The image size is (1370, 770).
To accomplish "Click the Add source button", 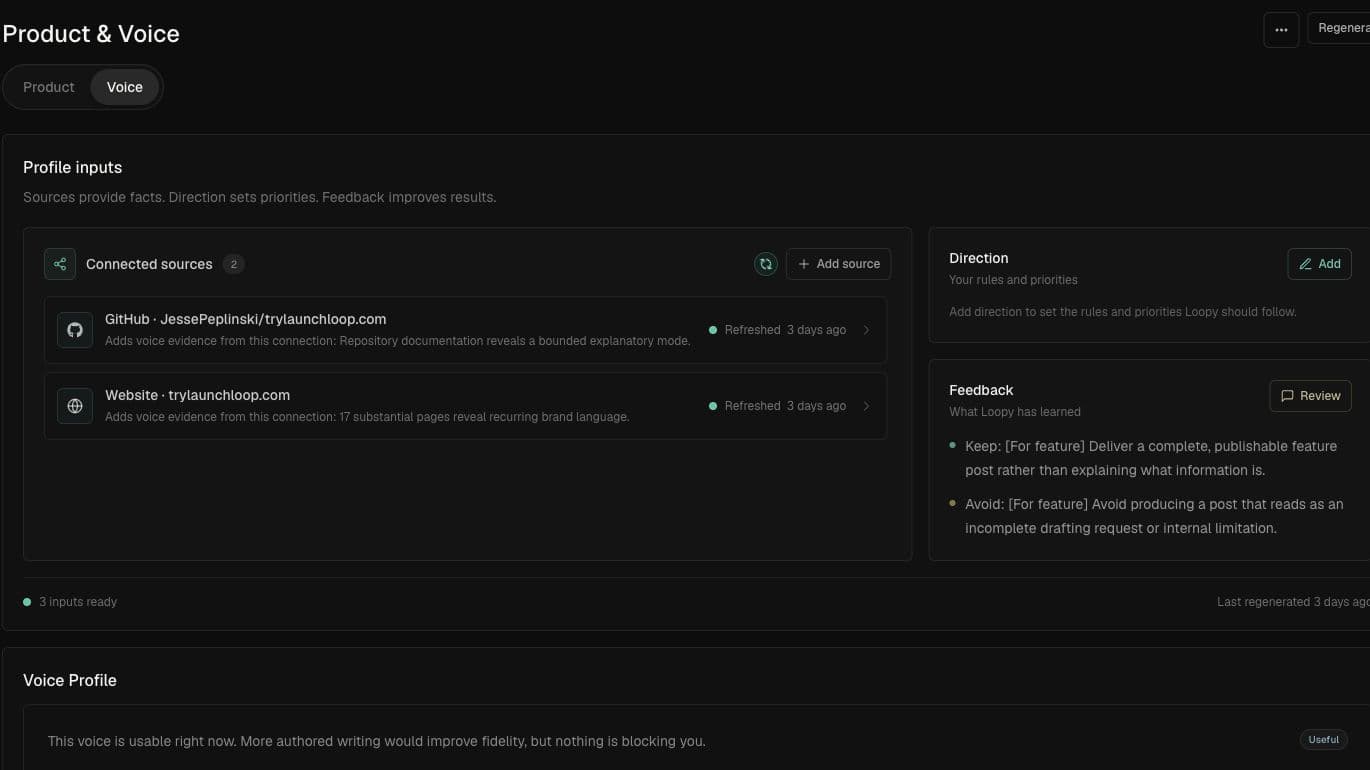I will click(838, 264).
